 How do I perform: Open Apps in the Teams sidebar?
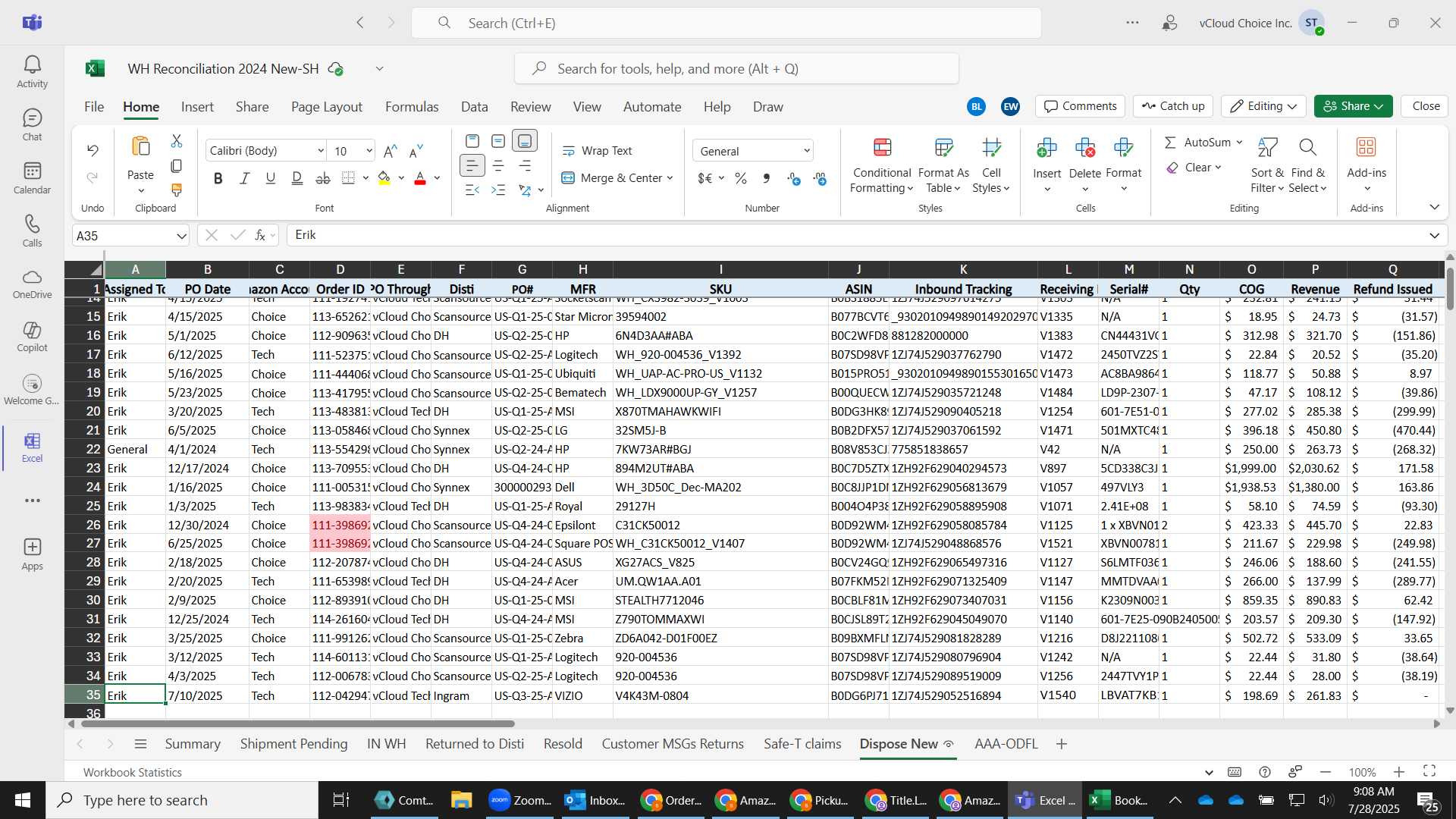[32, 554]
